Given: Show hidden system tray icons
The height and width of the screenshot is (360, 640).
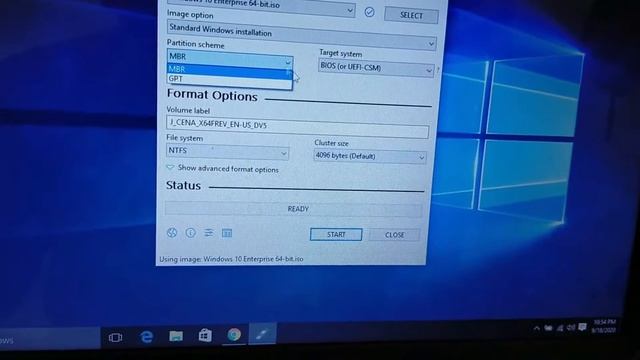Looking at the screenshot, I should tap(537, 328).
